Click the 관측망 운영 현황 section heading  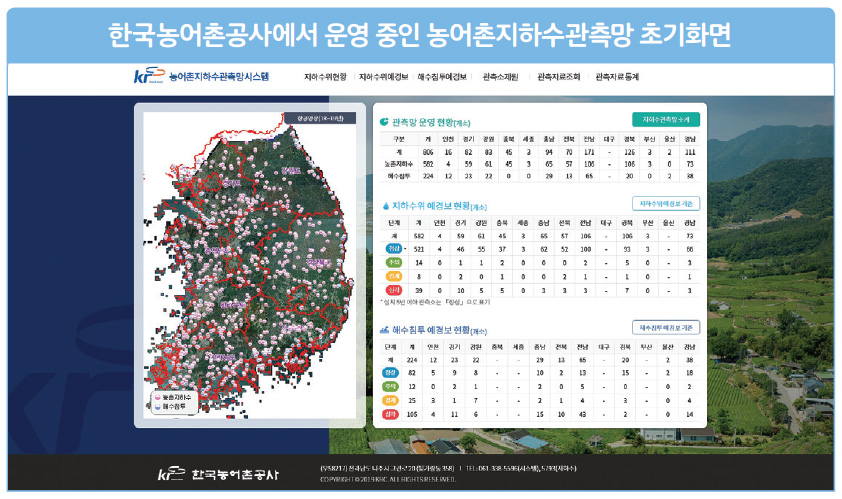(431, 122)
